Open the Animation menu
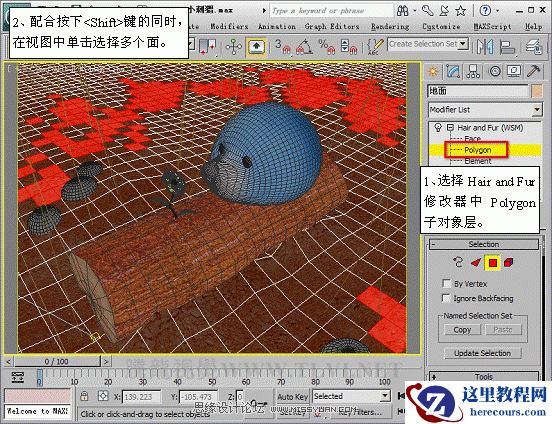Image resolution: width=552 pixels, height=424 pixels. coord(277,26)
